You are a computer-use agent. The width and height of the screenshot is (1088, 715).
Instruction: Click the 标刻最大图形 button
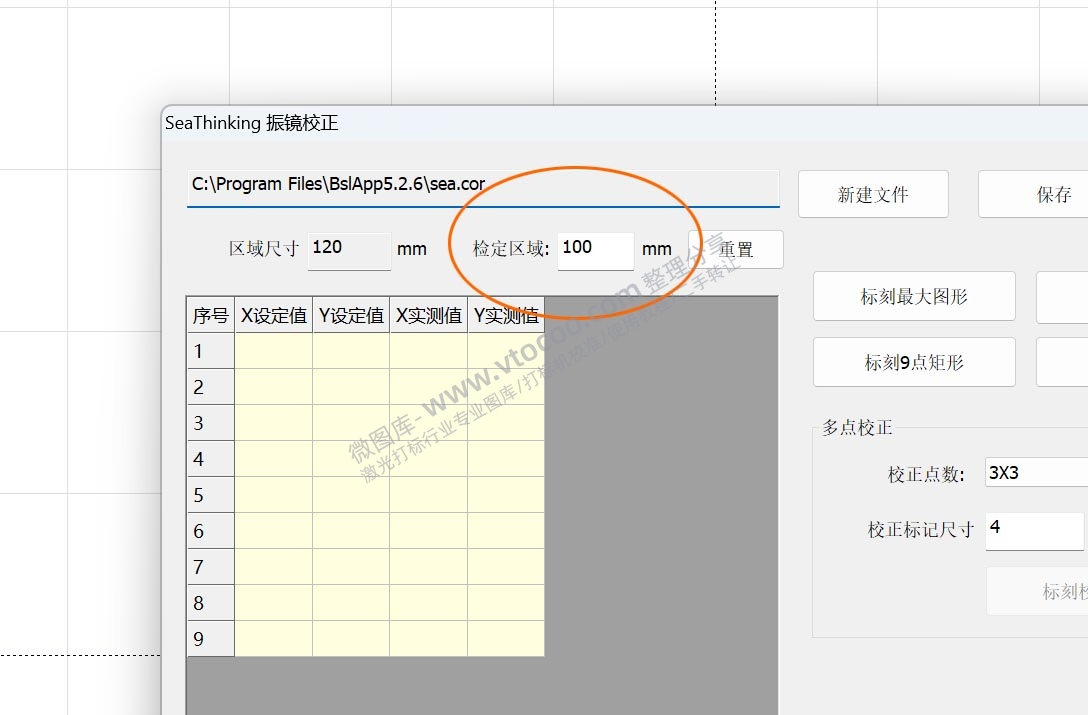pyautogui.click(x=913, y=296)
